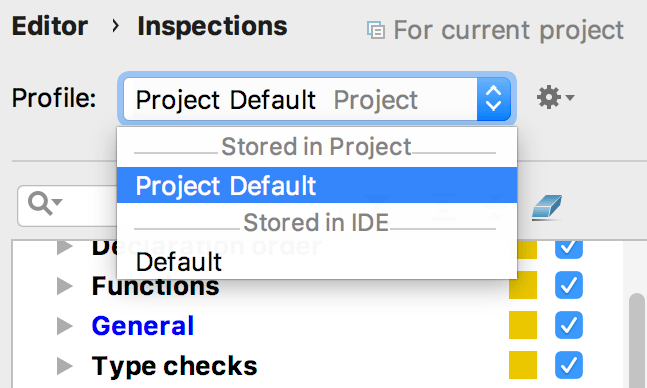This screenshot has width=647, height=388.
Task: Click the yellow severity swatch for General
Action: [x=523, y=325]
